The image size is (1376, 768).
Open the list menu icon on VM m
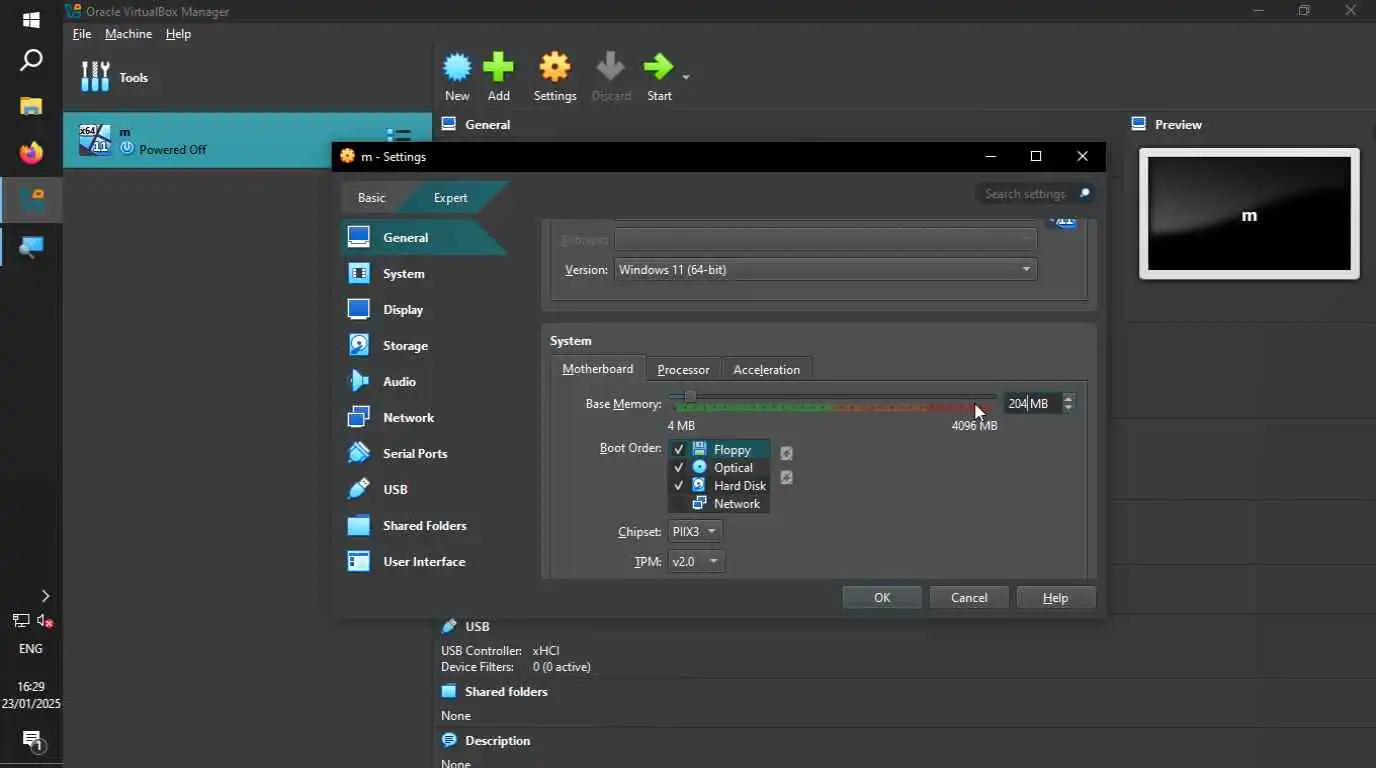tap(398, 136)
